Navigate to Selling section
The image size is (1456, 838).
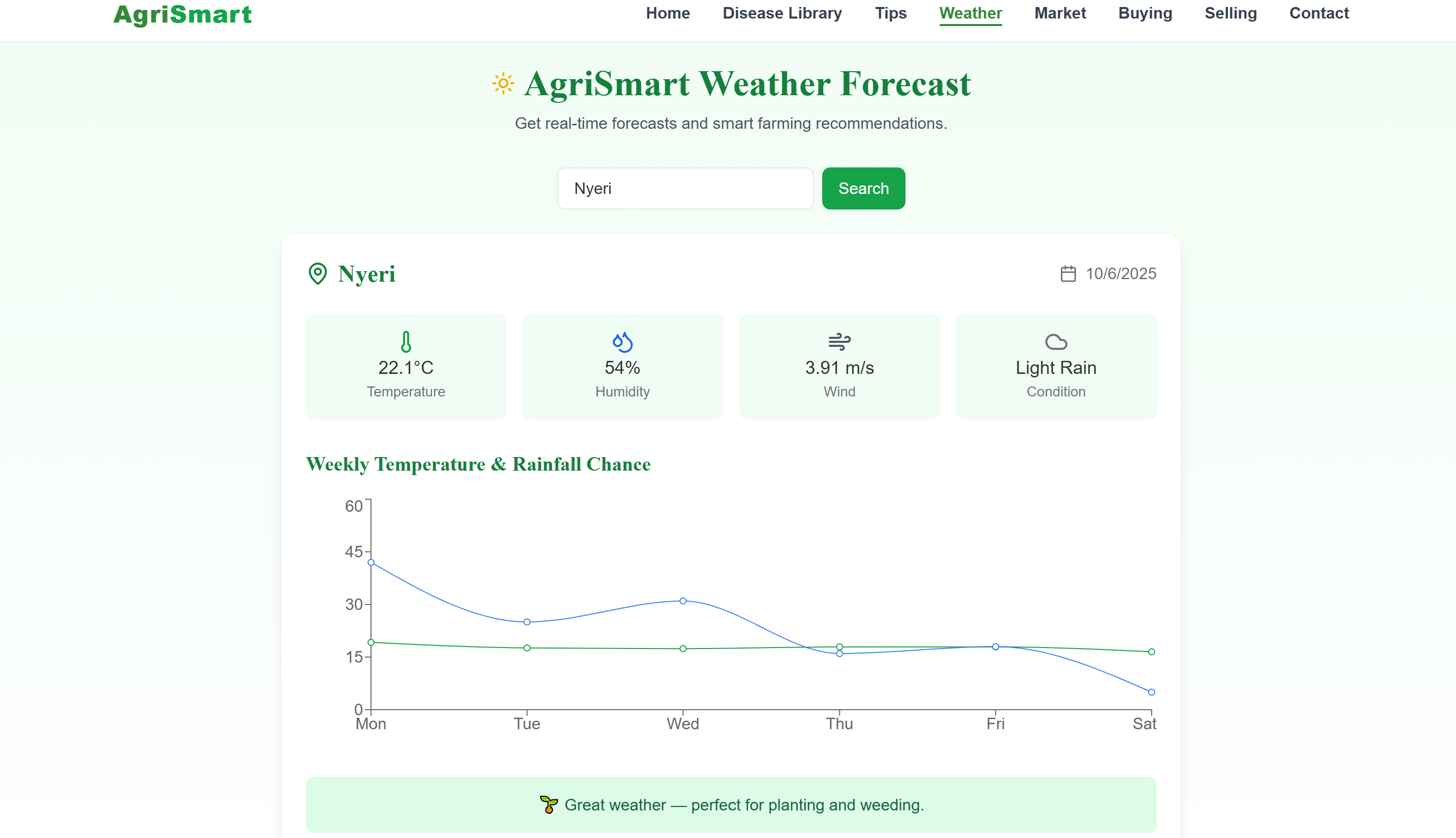1231,13
